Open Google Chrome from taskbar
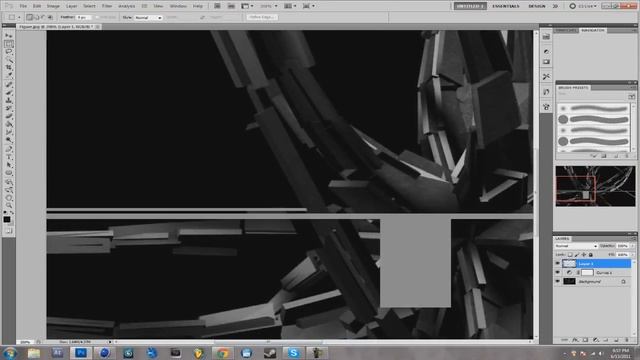Screen dimensions: 640x360 pos(222,353)
